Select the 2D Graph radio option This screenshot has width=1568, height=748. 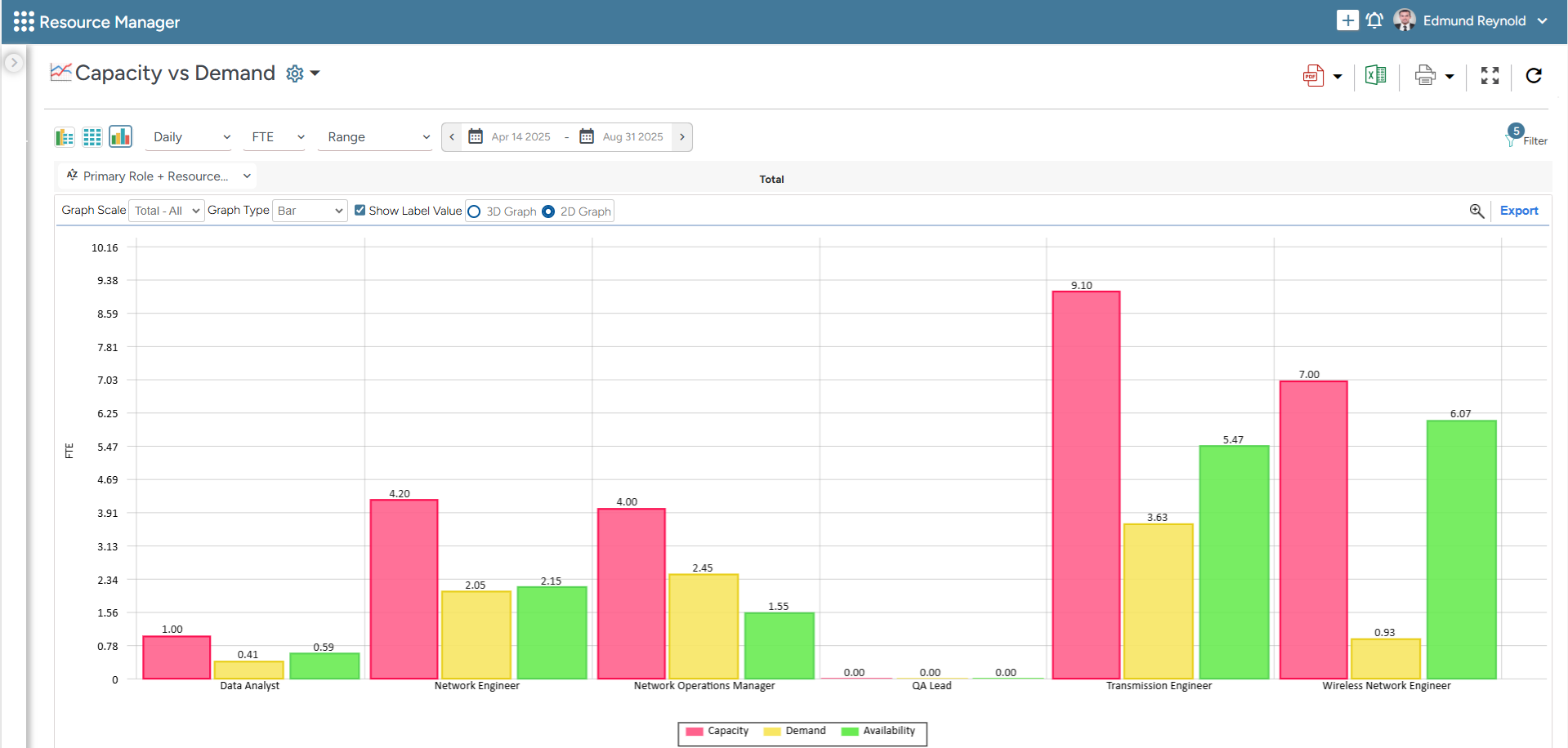[x=548, y=211]
